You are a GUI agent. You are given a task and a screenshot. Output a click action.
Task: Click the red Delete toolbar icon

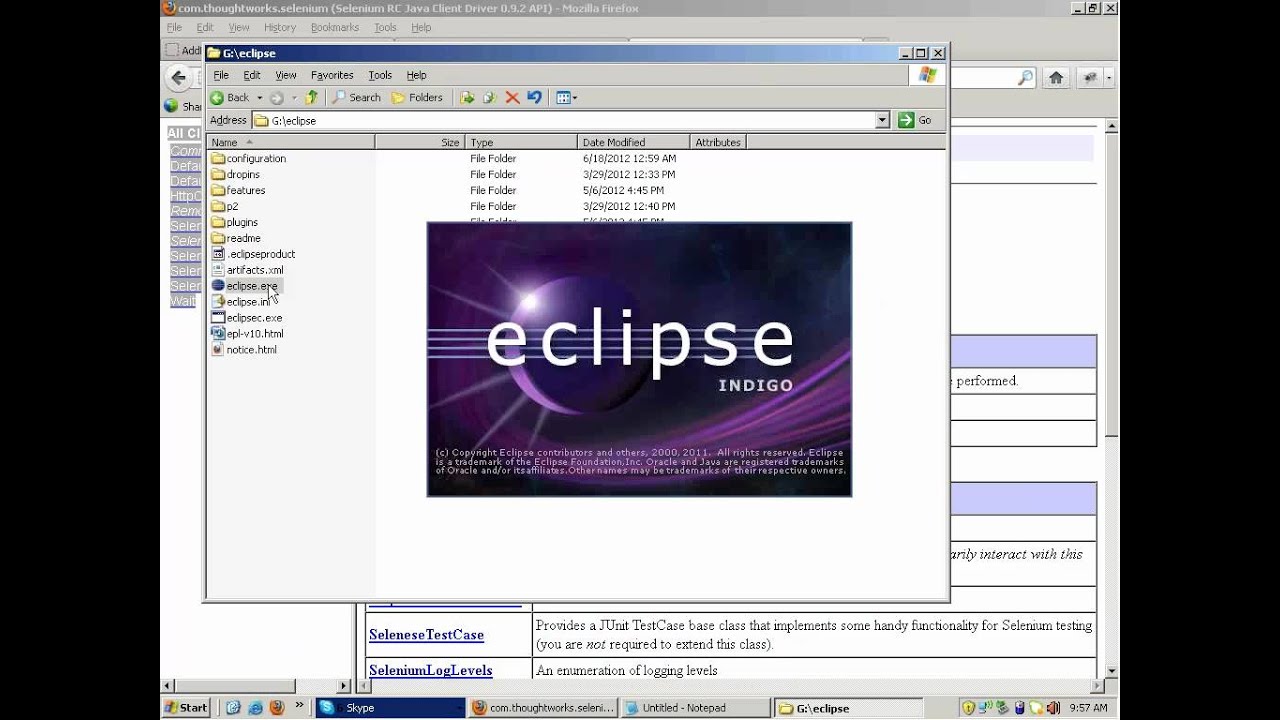tap(512, 97)
